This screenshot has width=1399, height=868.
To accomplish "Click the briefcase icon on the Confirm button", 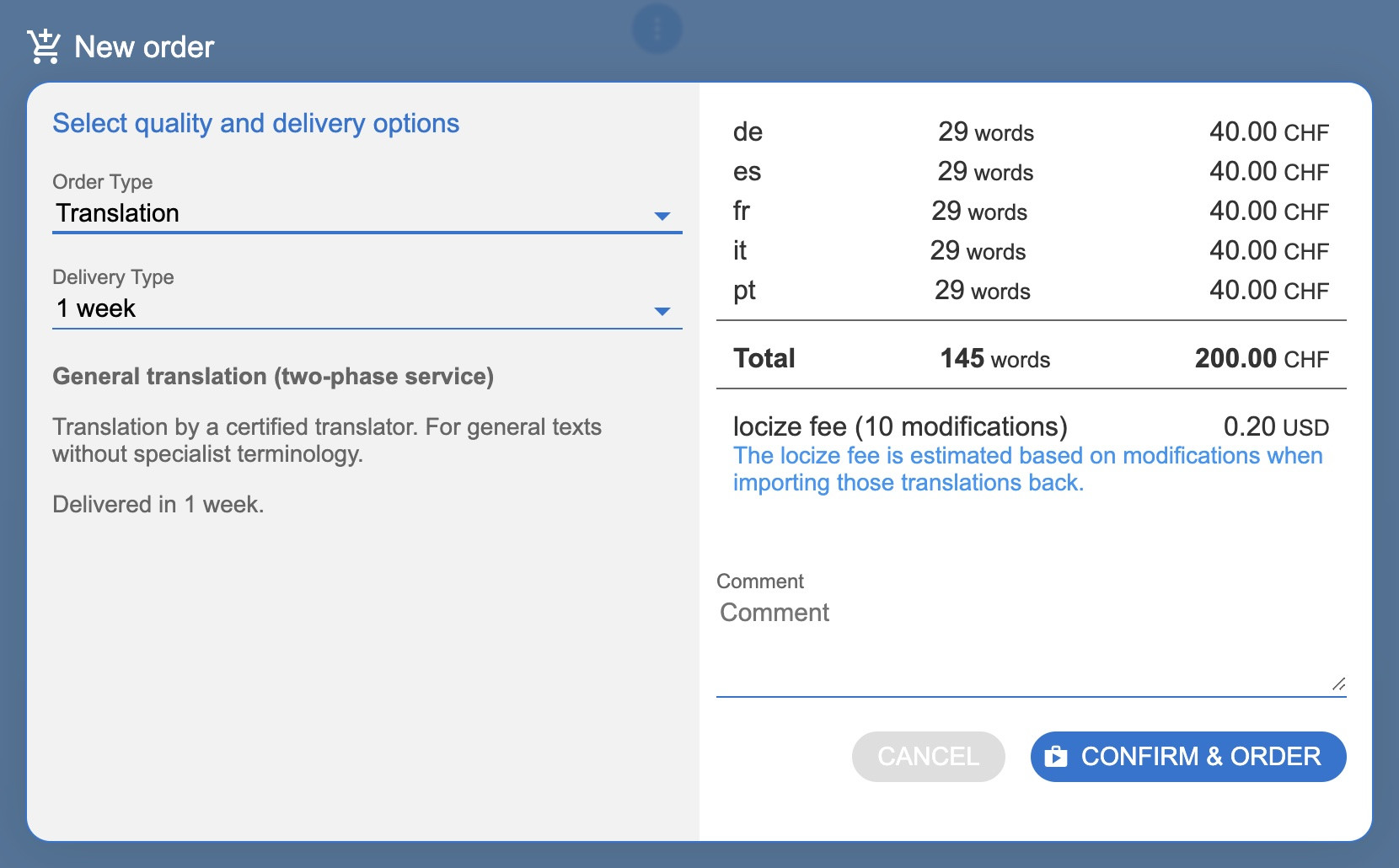I will click(x=1055, y=757).
